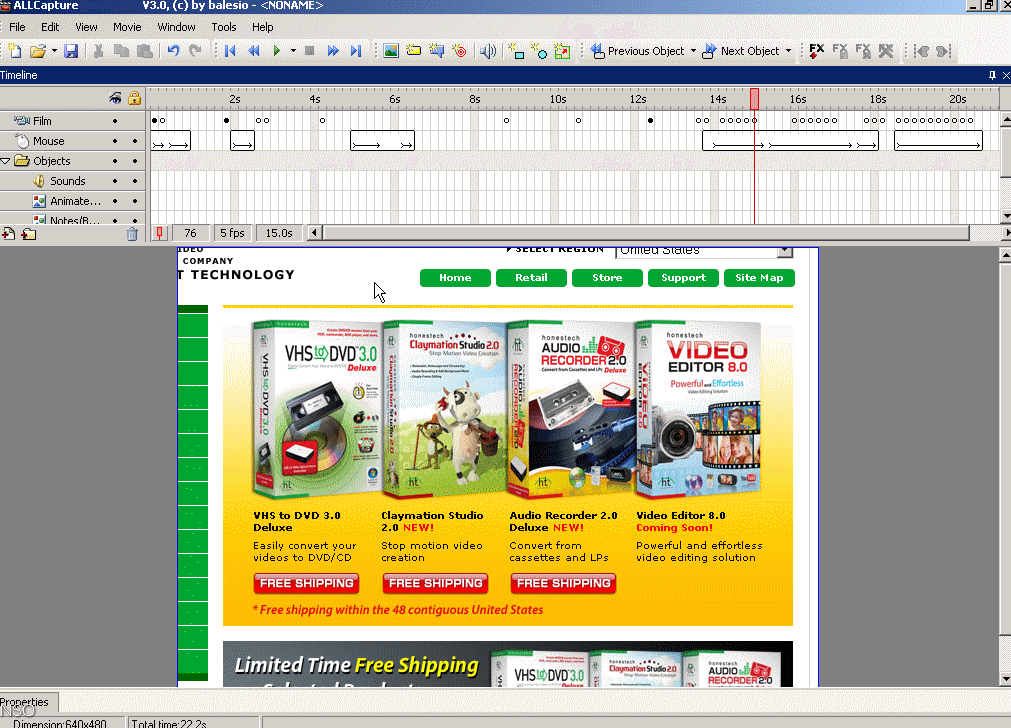Toggle visibility dot of Mouse layer
1011x728 pixels.
tap(115, 141)
